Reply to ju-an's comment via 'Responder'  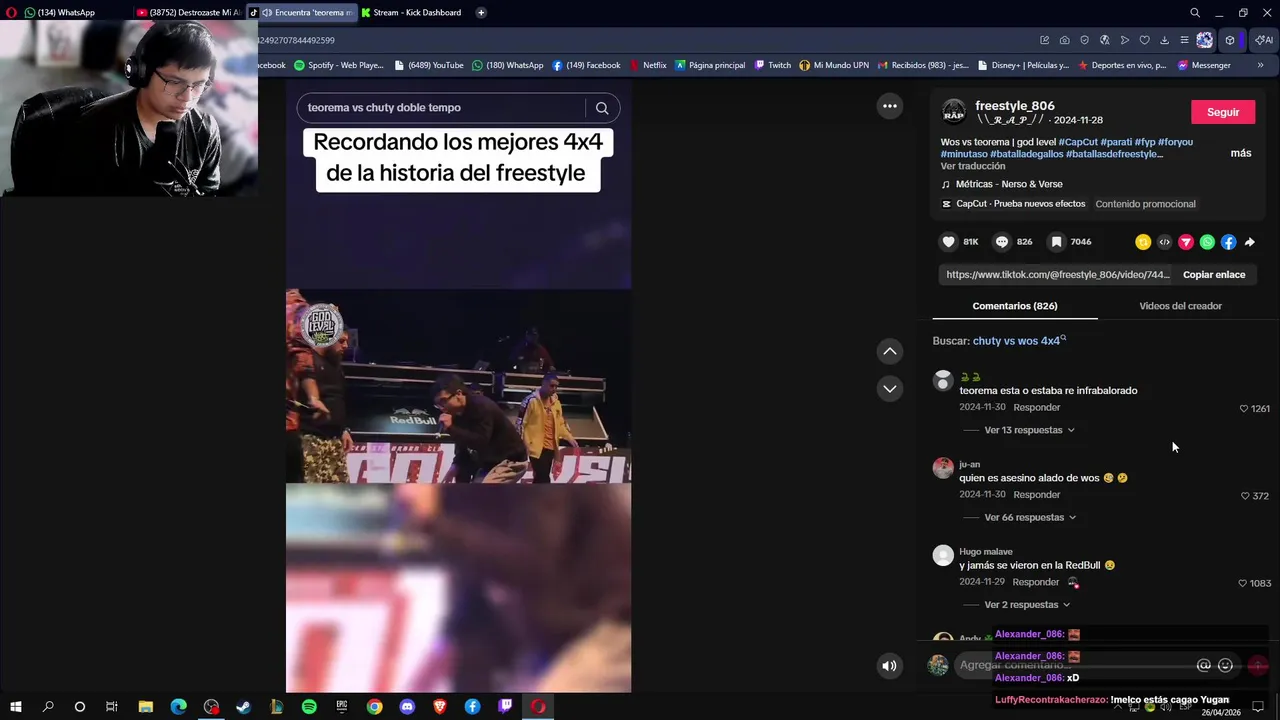(x=1036, y=495)
